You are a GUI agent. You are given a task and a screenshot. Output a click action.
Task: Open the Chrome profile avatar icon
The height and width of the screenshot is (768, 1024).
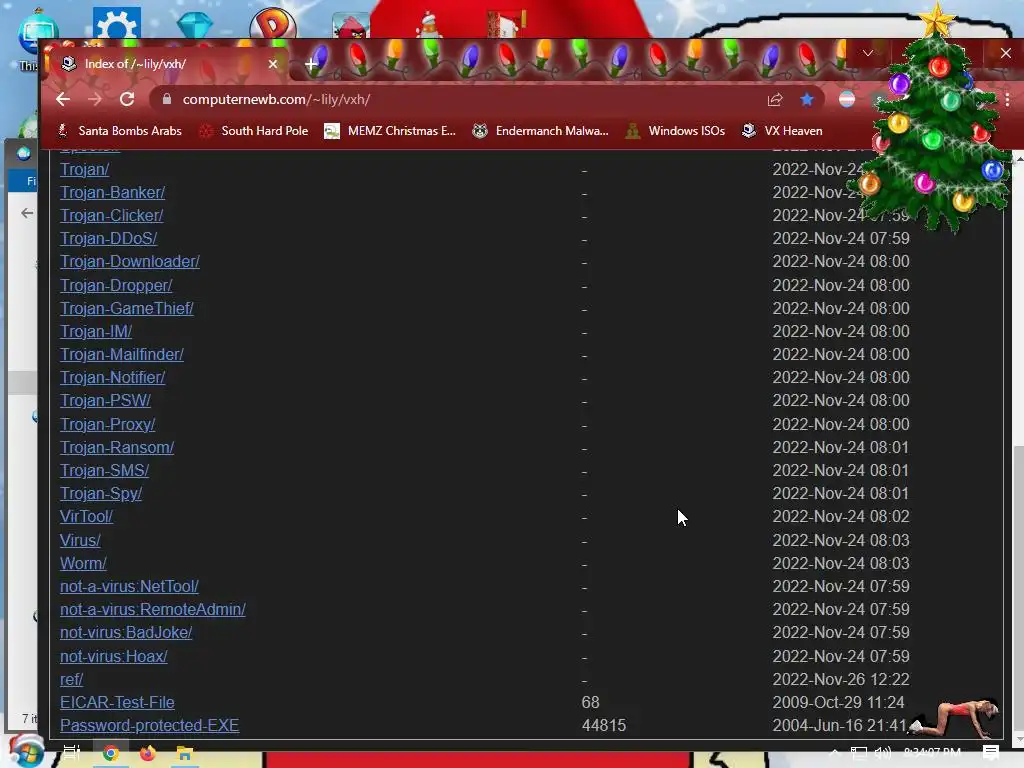click(846, 99)
